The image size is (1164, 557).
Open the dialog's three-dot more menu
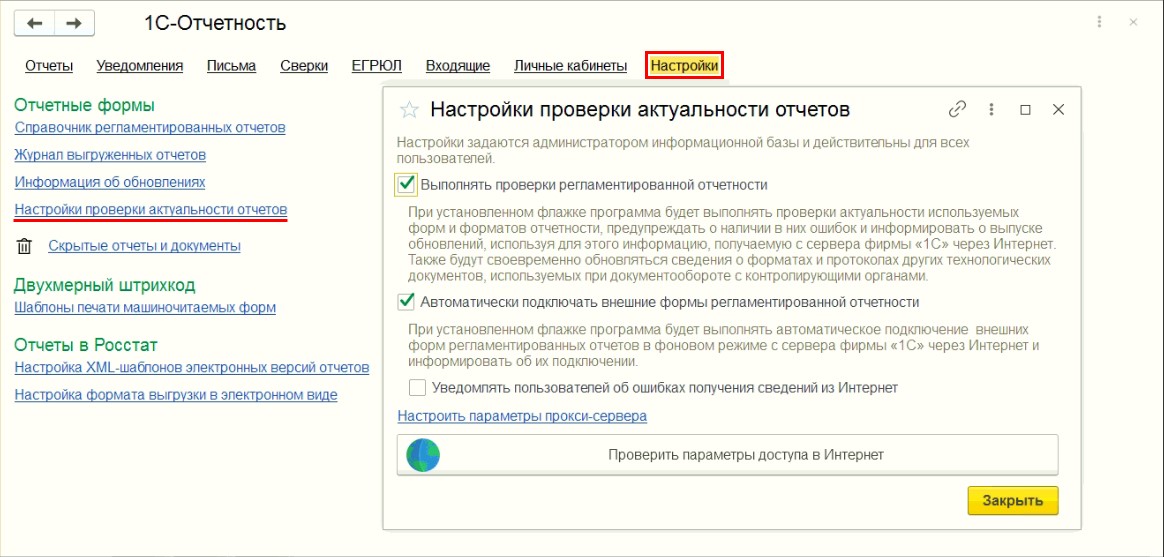tap(991, 110)
